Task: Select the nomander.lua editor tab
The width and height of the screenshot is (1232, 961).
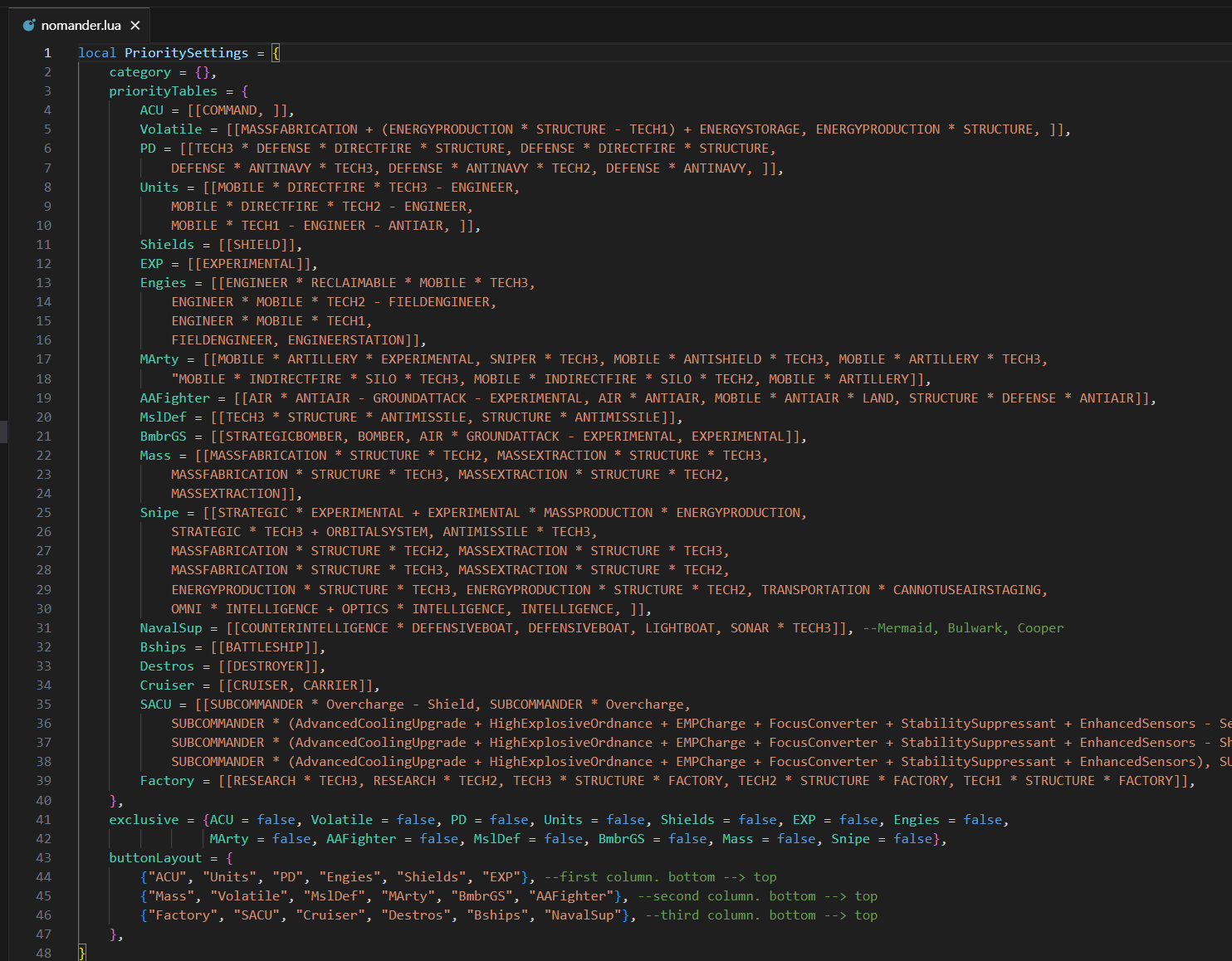Action: (81, 25)
